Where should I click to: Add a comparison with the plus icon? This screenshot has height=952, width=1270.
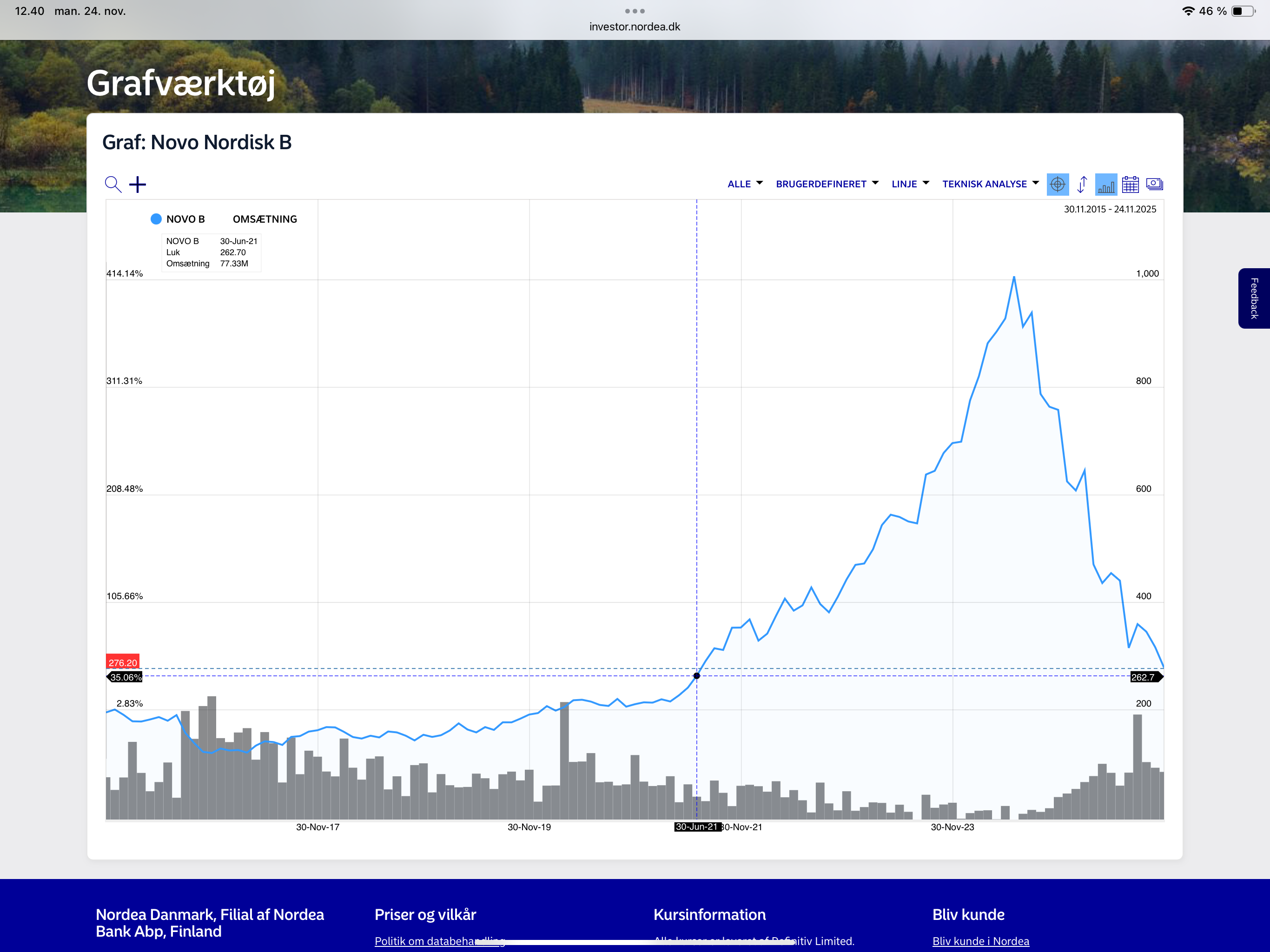point(138,185)
